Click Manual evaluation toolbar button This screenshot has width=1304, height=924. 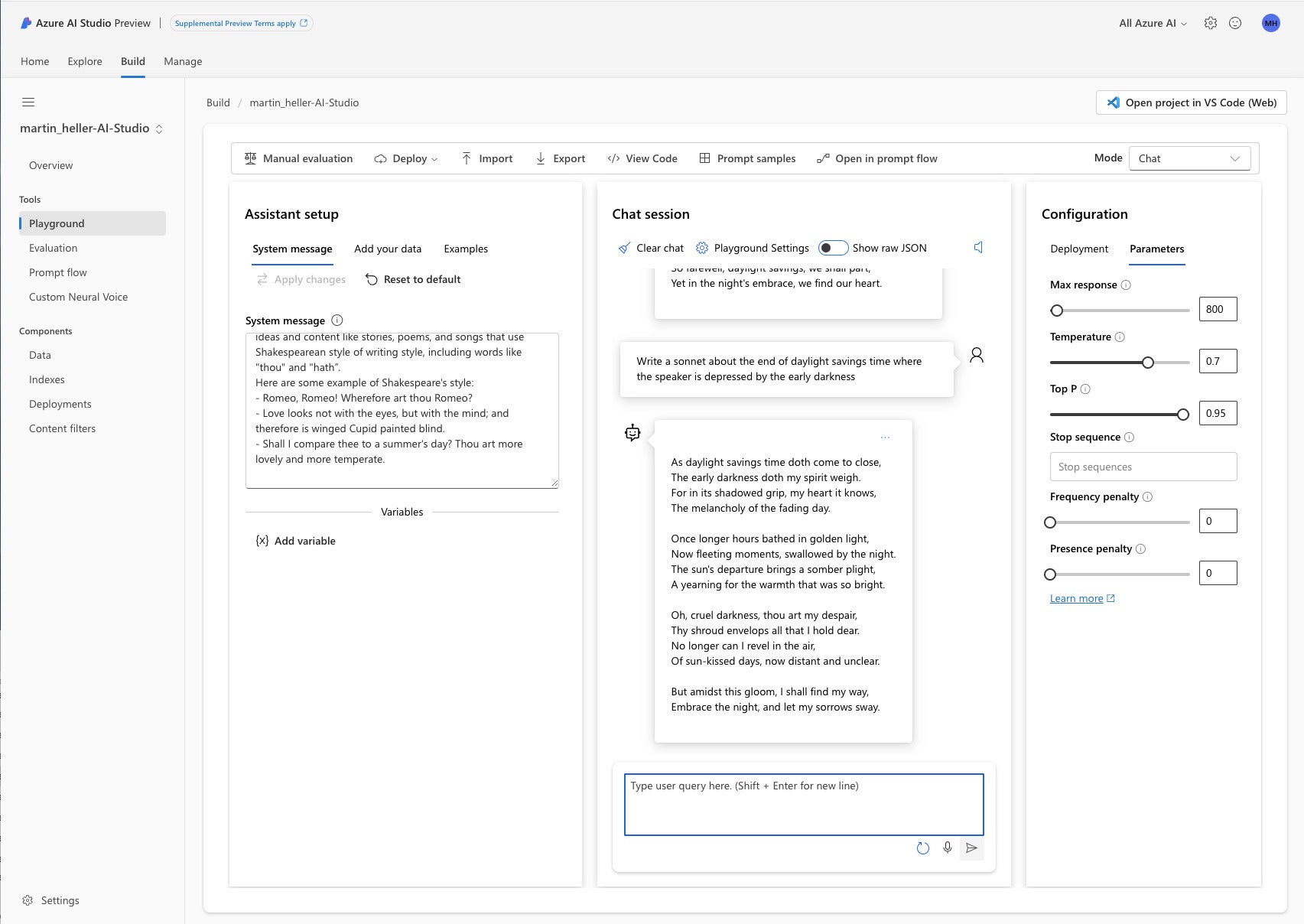pyautogui.click(x=298, y=158)
